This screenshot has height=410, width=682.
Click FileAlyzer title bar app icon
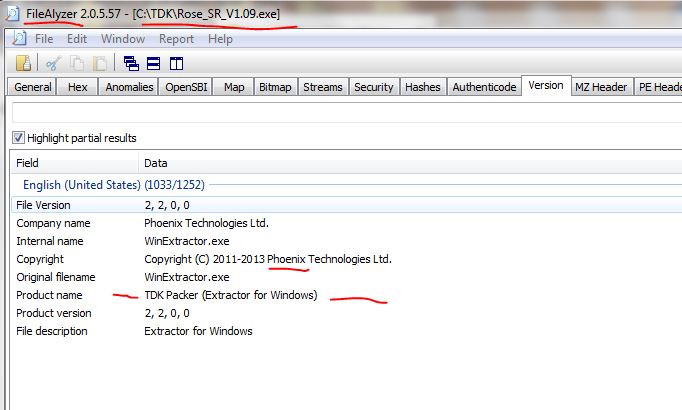tap(13, 13)
